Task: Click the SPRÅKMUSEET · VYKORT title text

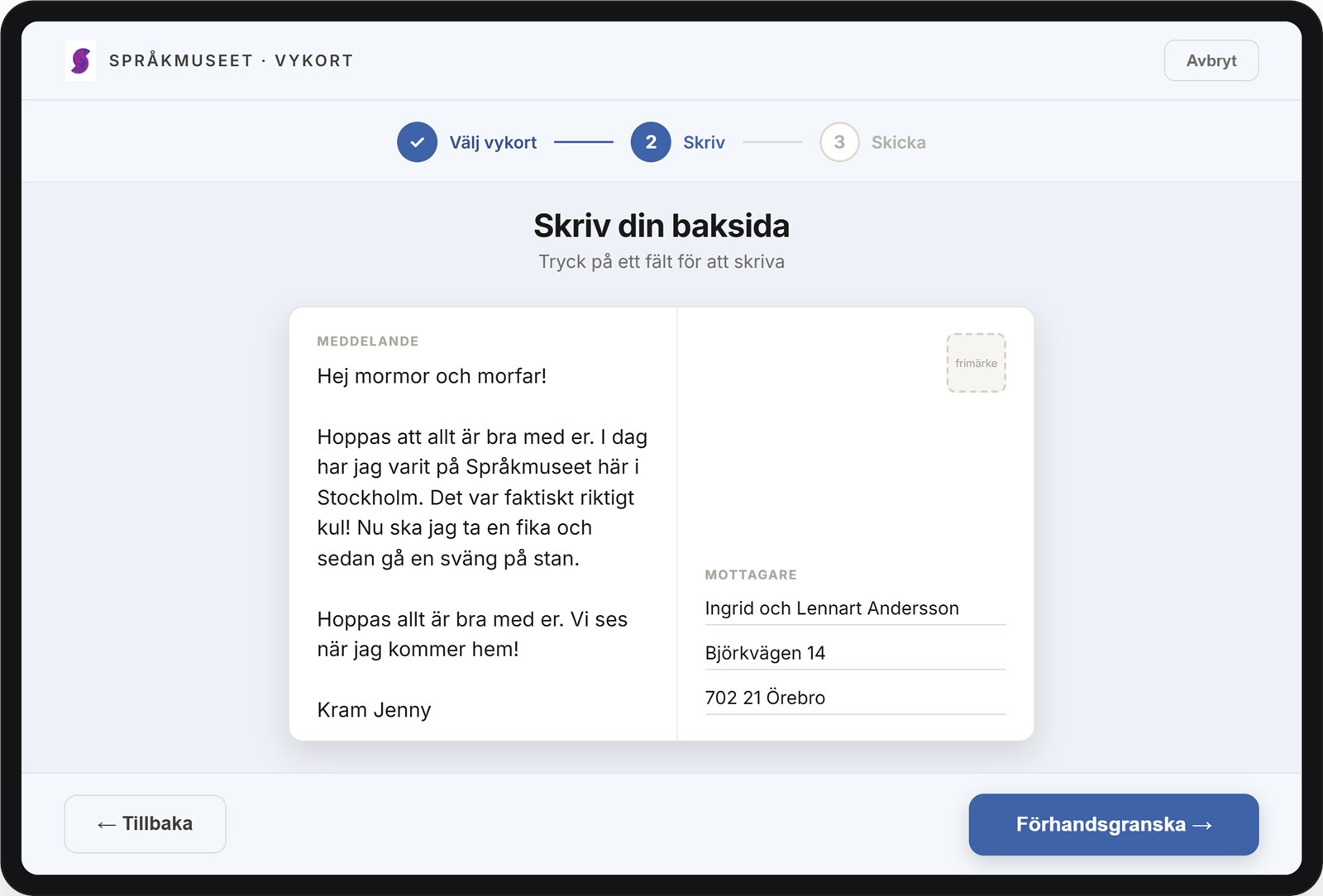Action: [232, 60]
